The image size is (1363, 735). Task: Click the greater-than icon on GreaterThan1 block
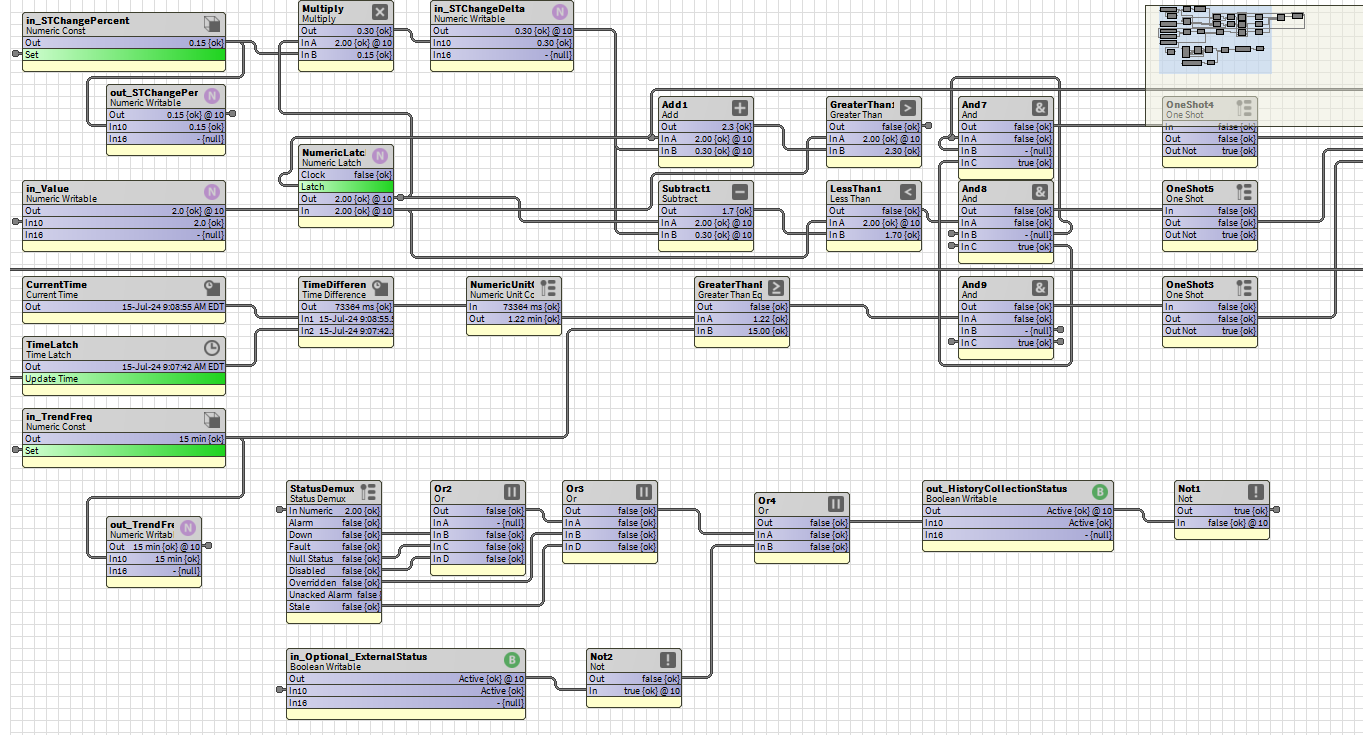[x=907, y=108]
